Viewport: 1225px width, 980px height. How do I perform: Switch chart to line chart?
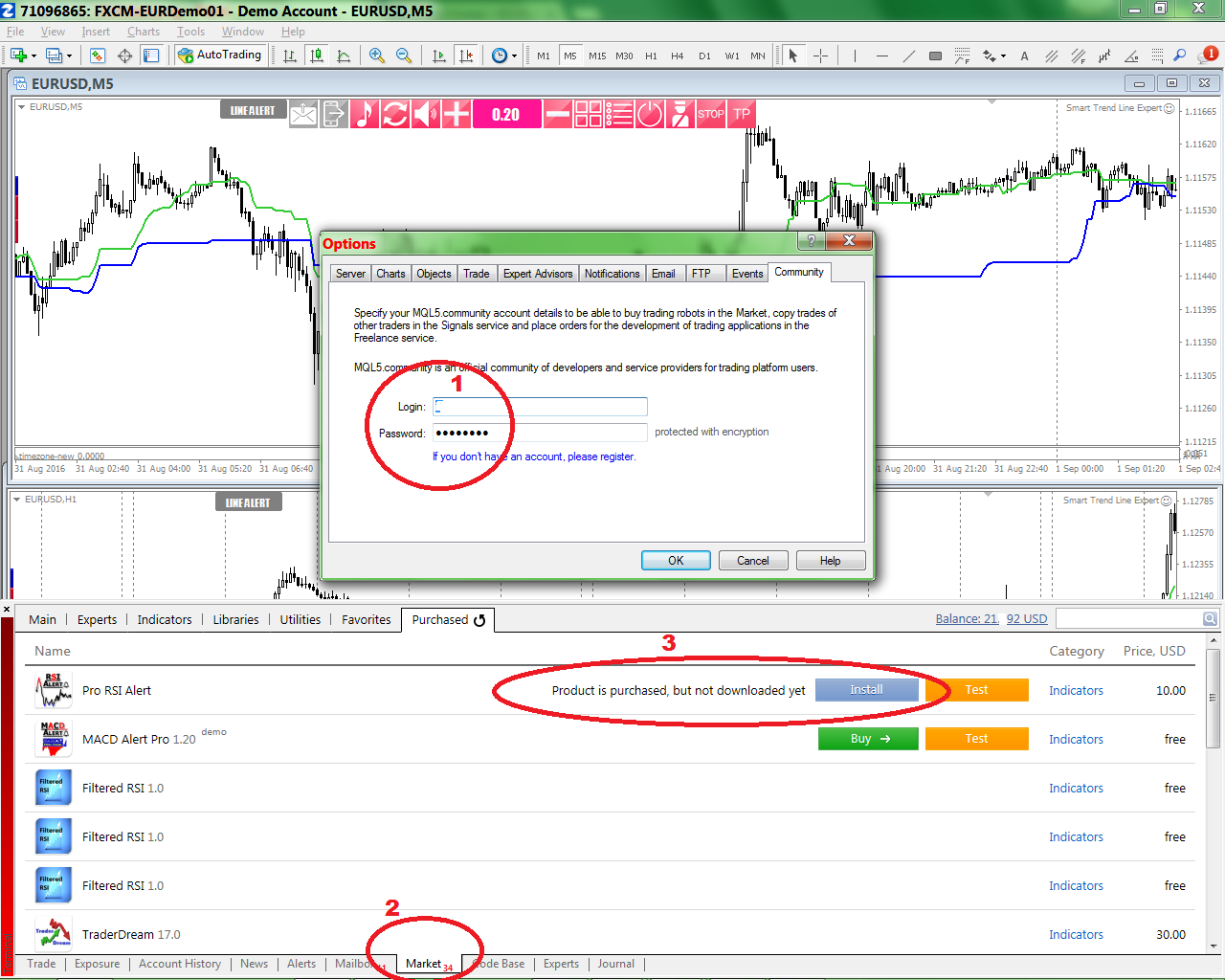[x=344, y=56]
